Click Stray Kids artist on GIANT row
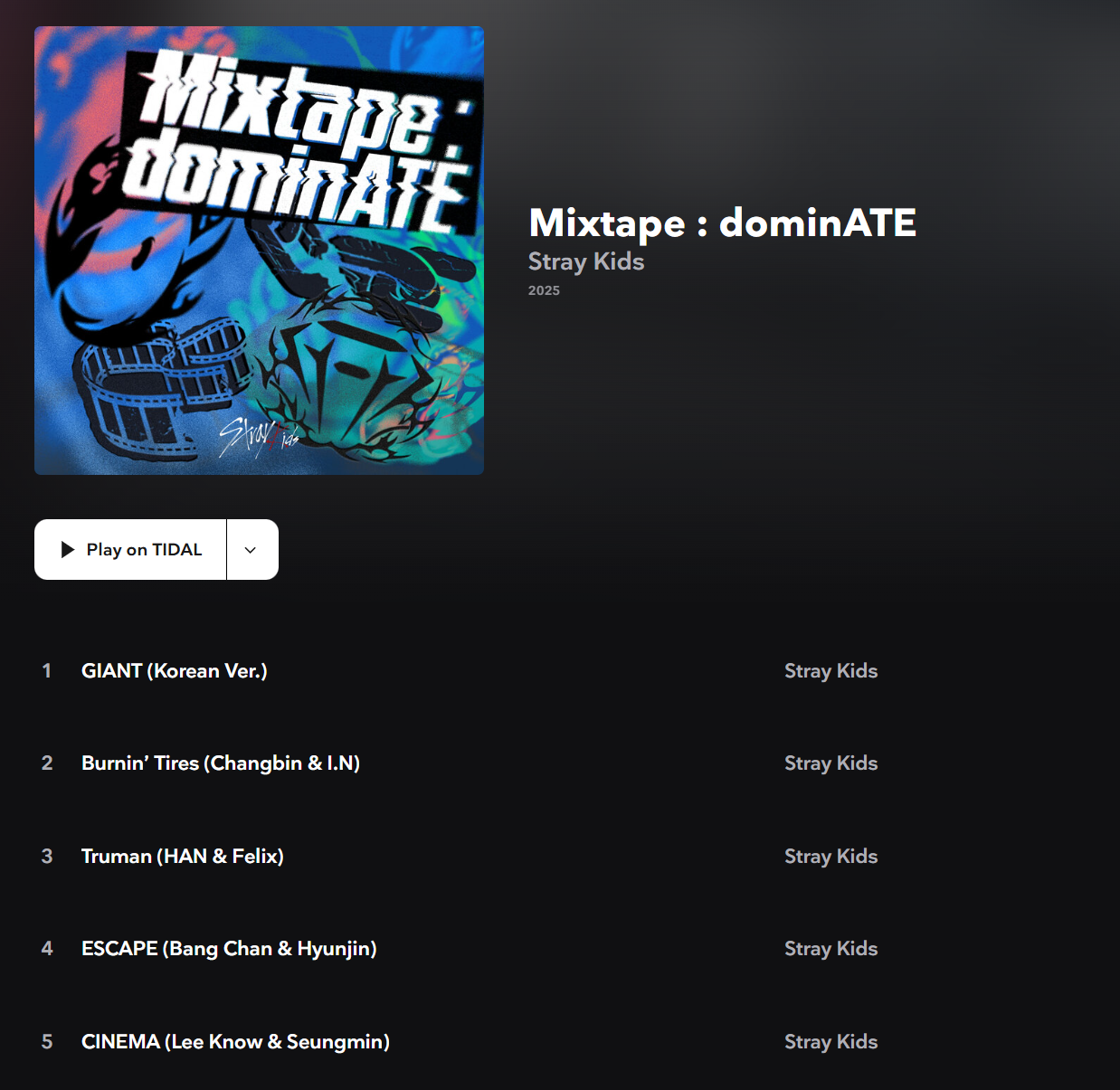 831,671
